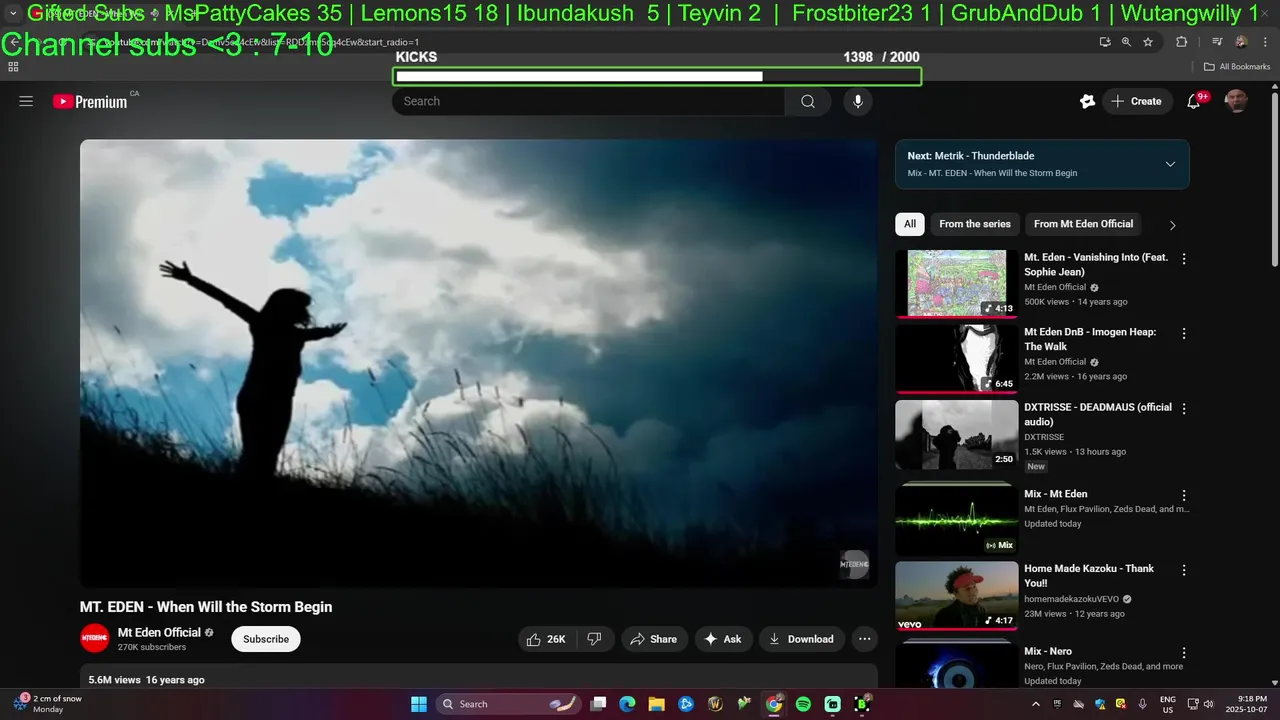Open Microsoft Edge from the taskbar
Viewport: 1280px width, 720px height.
tap(627, 704)
